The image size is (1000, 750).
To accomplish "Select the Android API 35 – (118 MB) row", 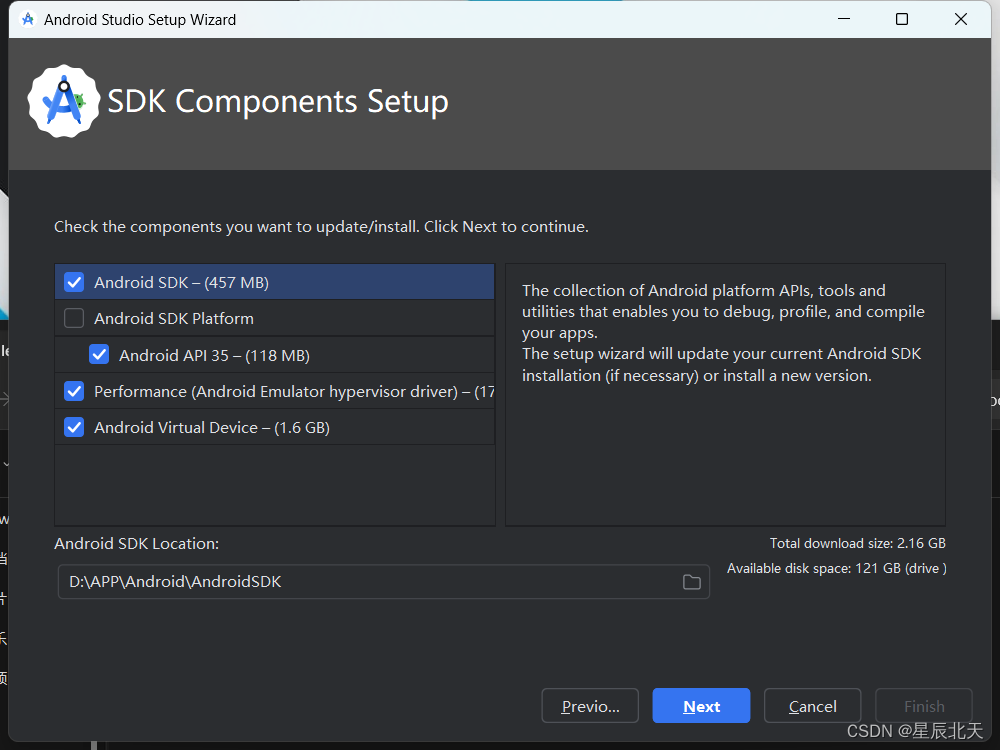I will tap(275, 355).
